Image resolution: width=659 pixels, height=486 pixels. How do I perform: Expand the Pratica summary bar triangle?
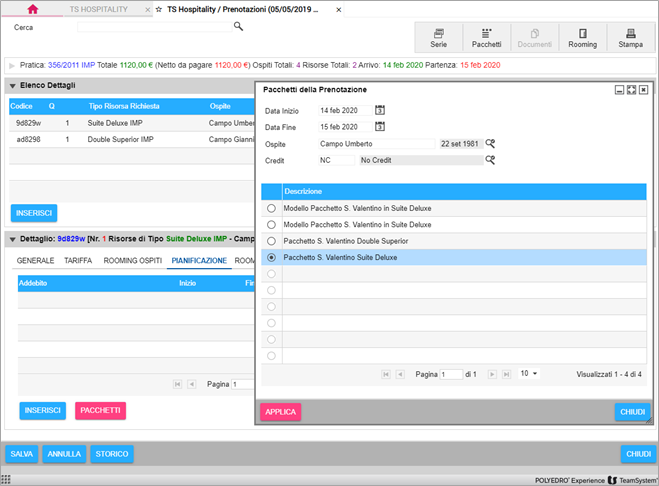(x=12, y=66)
